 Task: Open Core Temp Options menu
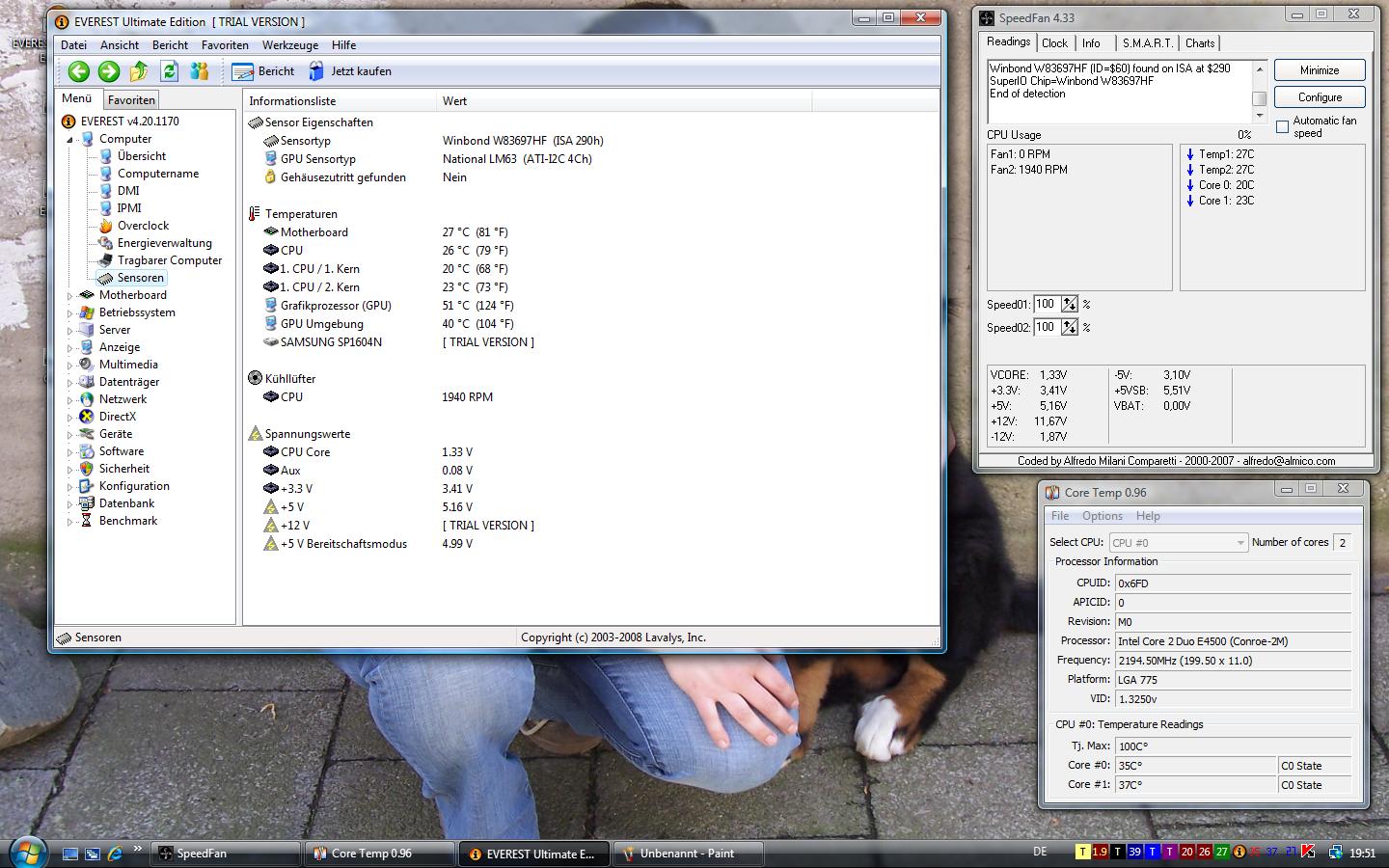1103,516
